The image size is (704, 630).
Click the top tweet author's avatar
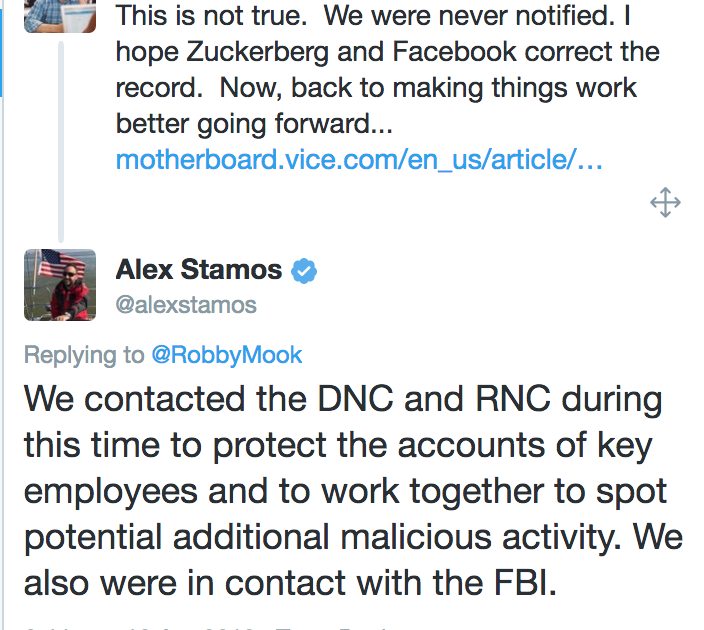60,16
